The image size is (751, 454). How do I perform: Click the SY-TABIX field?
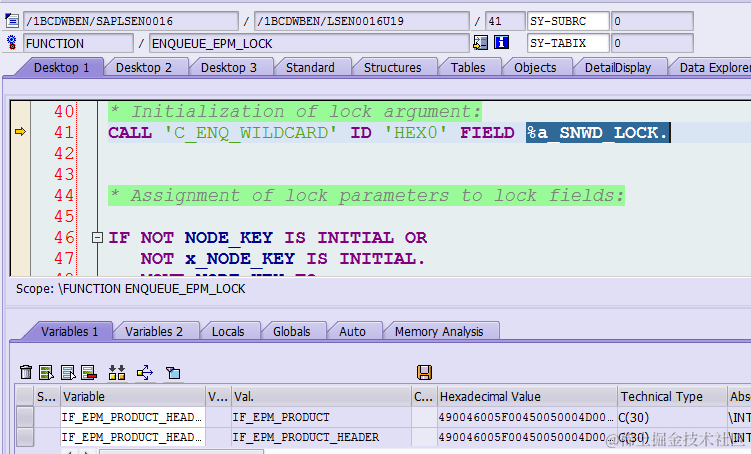click(x=568, y=43)
